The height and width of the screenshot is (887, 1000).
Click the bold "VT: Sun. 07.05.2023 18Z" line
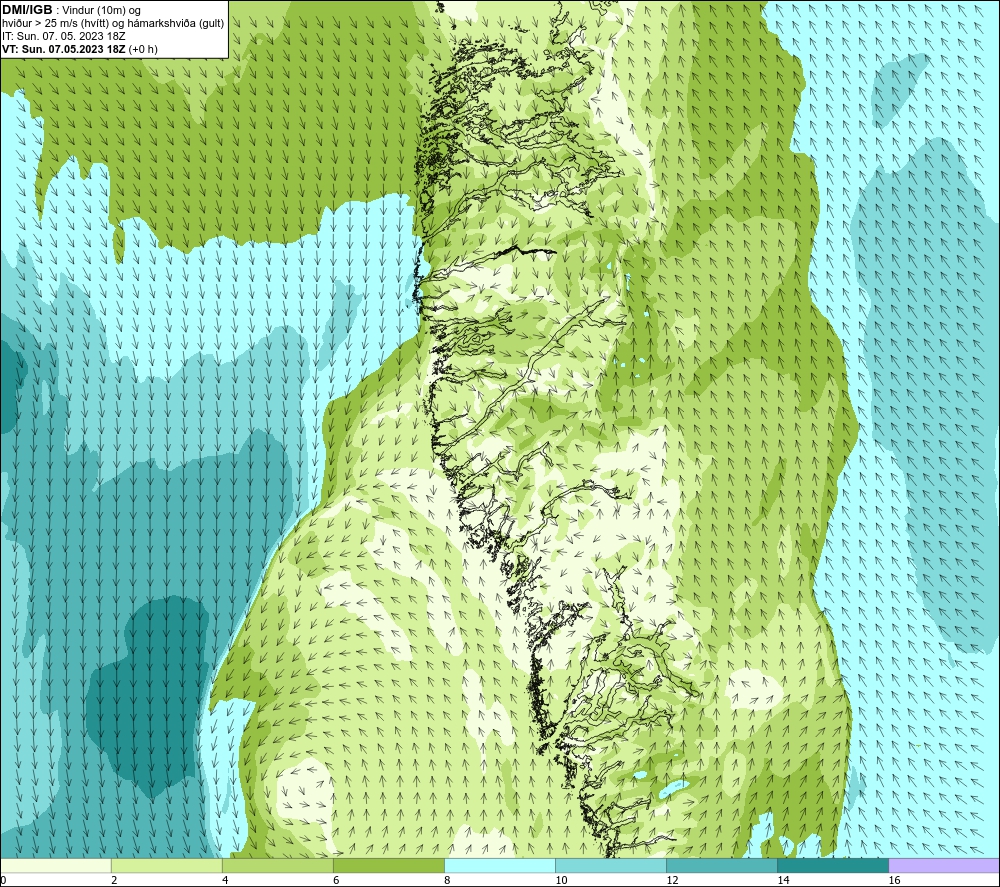click(64, 49)
